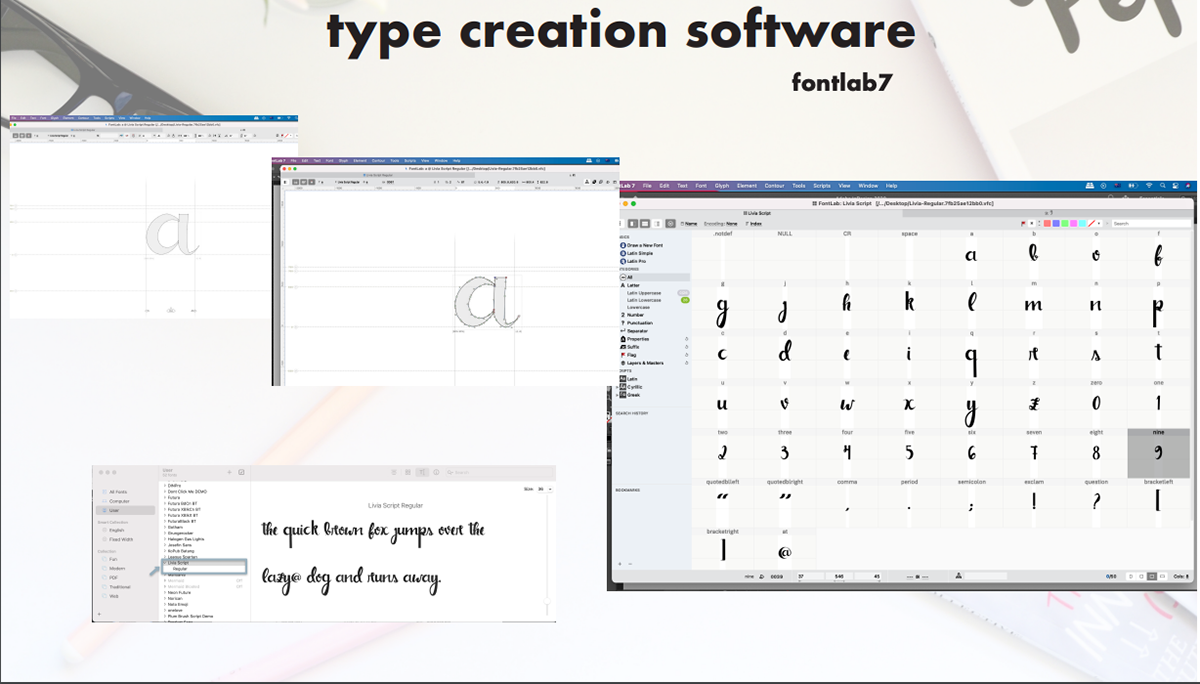Click the red Flag filter icon in the sidebar

tap(623, 355)
